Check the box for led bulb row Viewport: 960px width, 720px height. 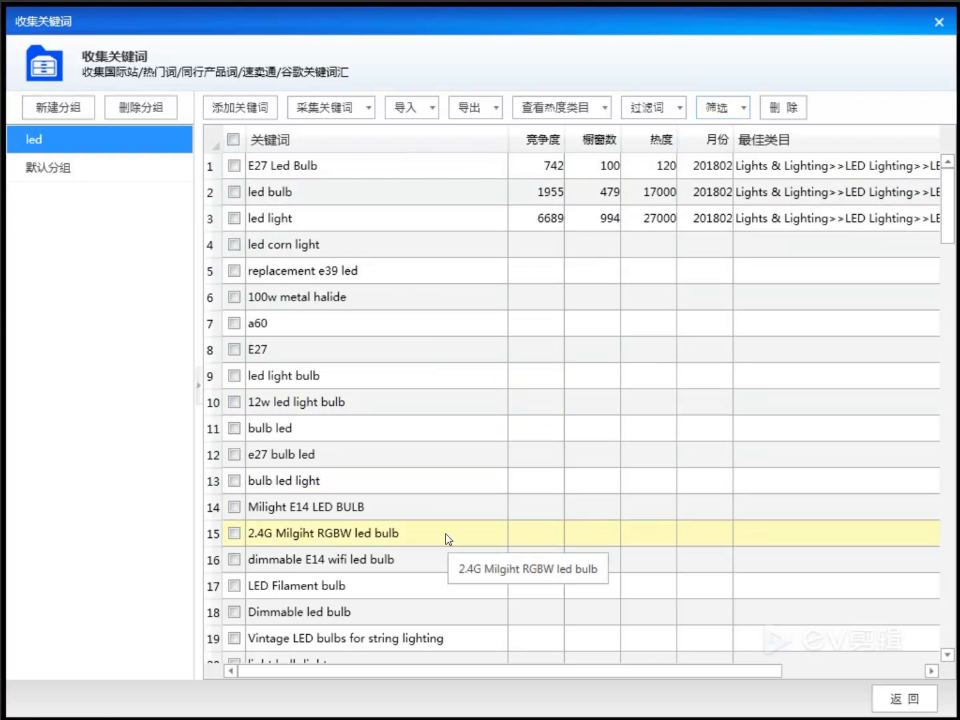pyautogui.click(x=234, y=192)
